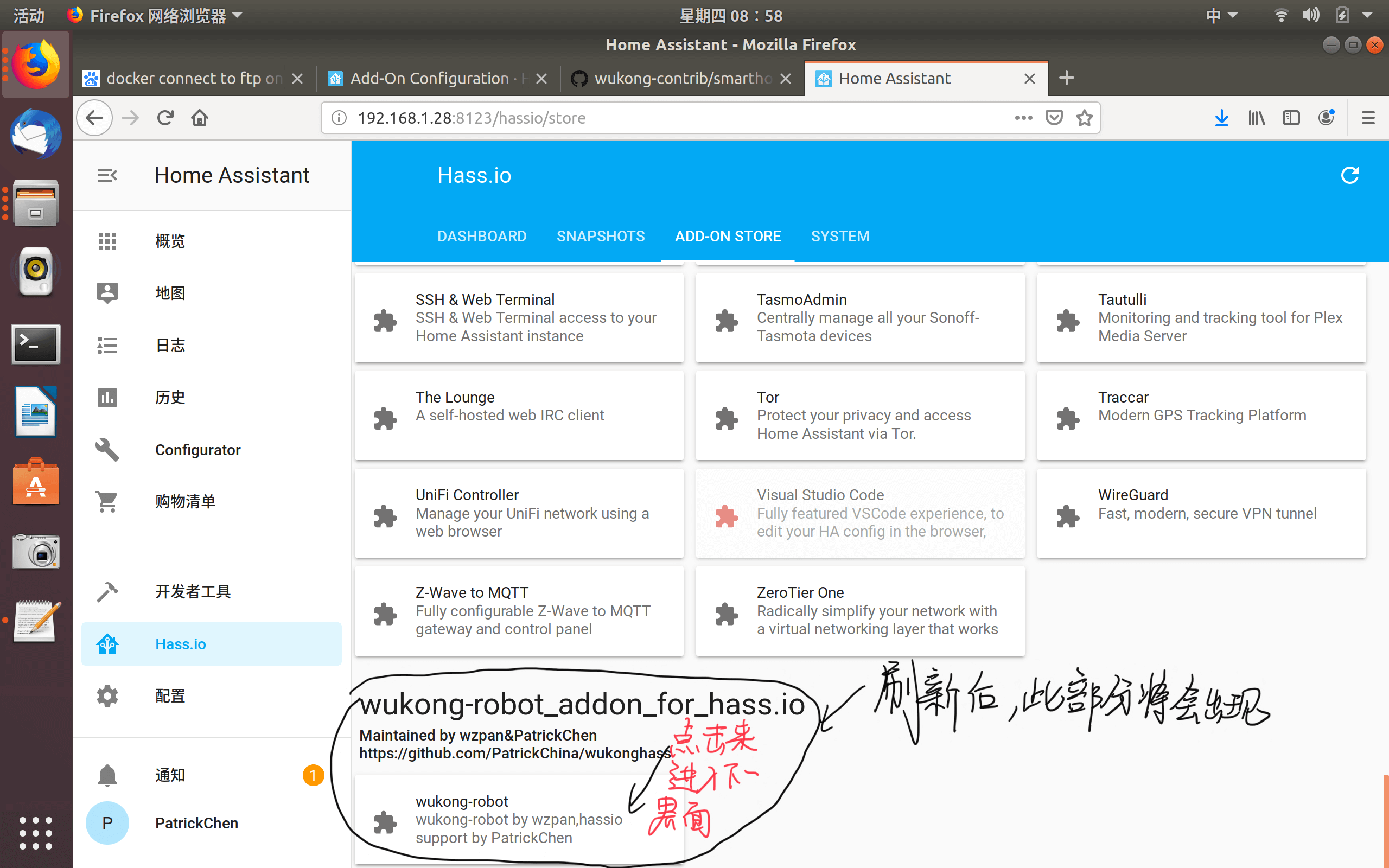This screenshot has width=1389, height=868.
Task: Open the 概览 overview panel
Action: point(170,241)
